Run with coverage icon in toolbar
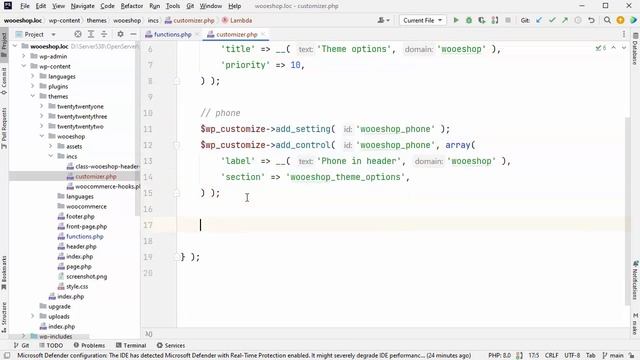This screenshot has width=640, height=360. [x=482, y=20]
